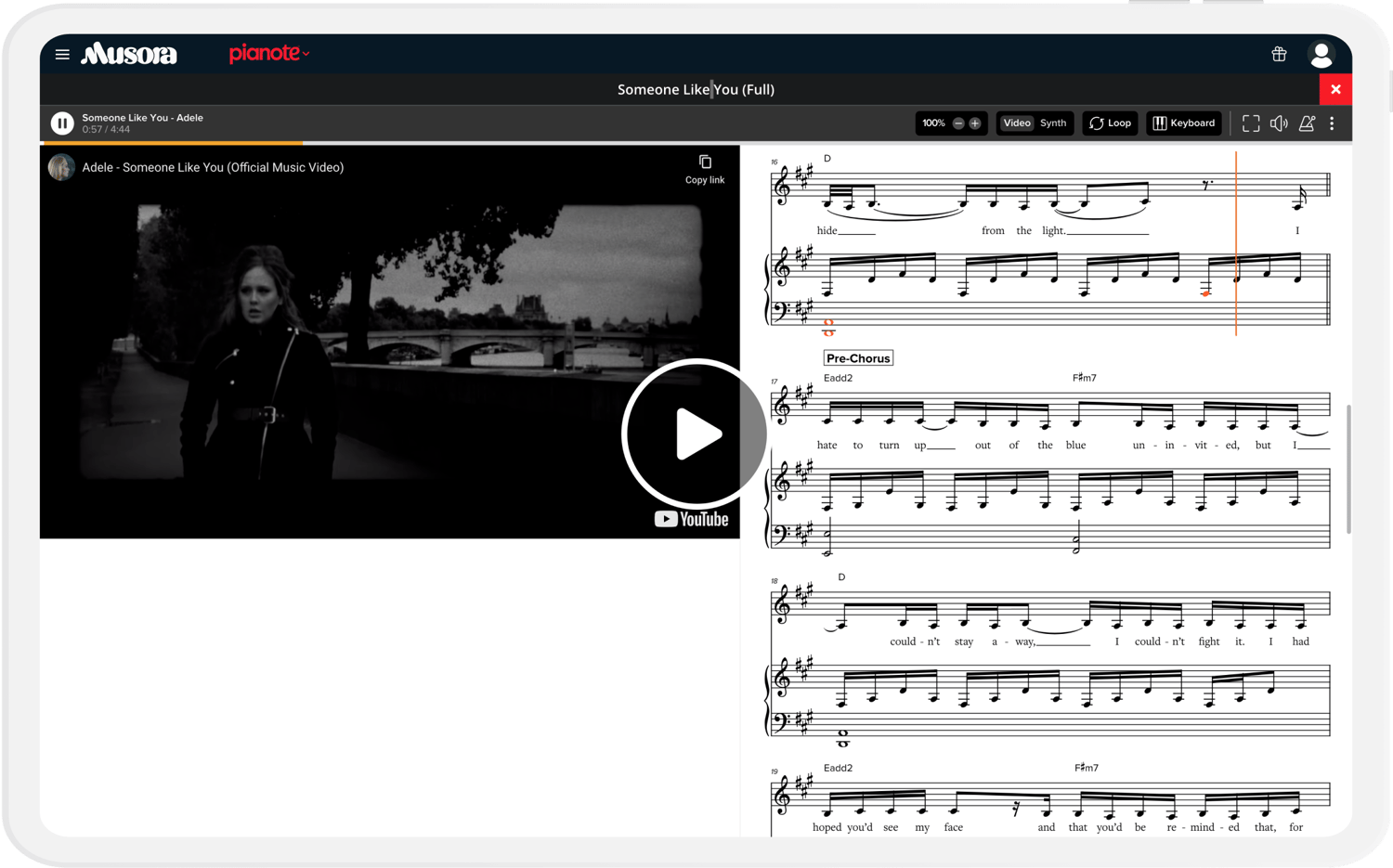Click the Someone Like You - Adele track name
The height and width of the screenshot is (868, 1393).
pos(142,118)
